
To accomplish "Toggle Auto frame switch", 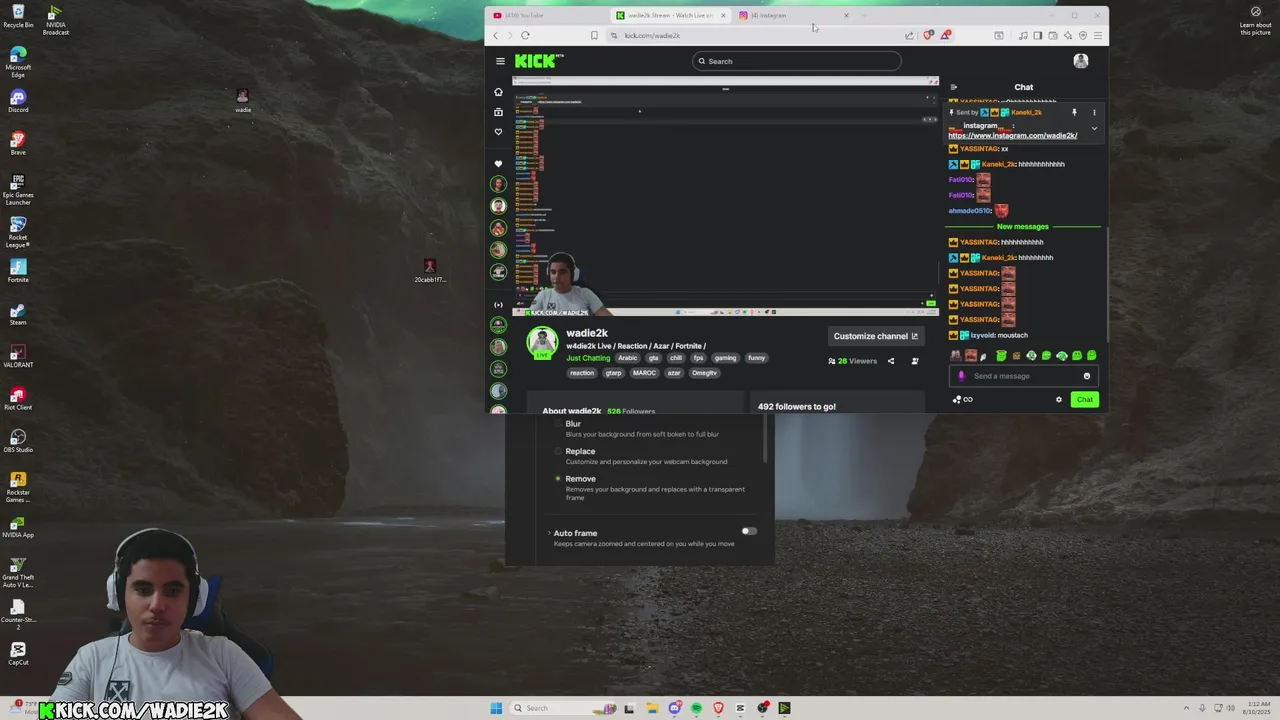I will (x=749, y=531).
